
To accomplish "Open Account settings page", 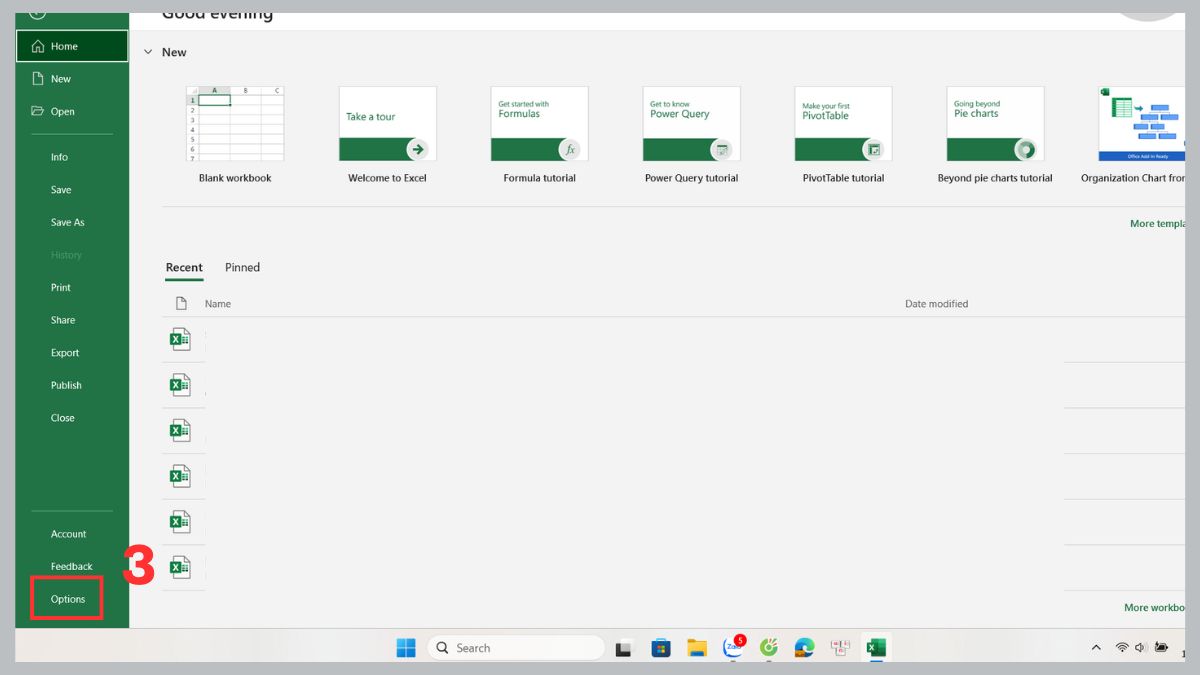I will click(69, 534).
